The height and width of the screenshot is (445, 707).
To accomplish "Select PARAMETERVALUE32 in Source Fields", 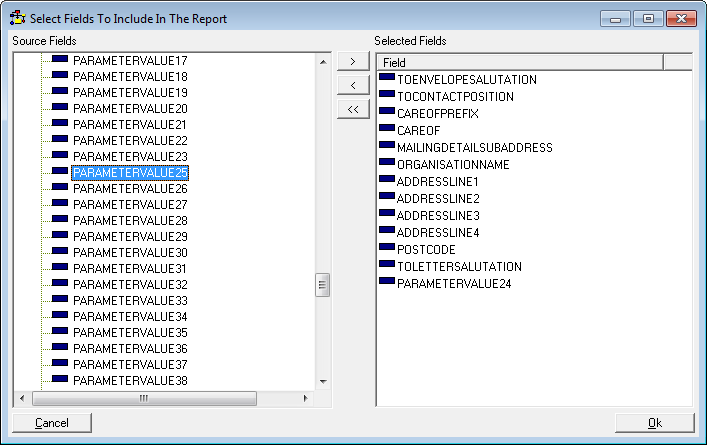I will 130,284.
